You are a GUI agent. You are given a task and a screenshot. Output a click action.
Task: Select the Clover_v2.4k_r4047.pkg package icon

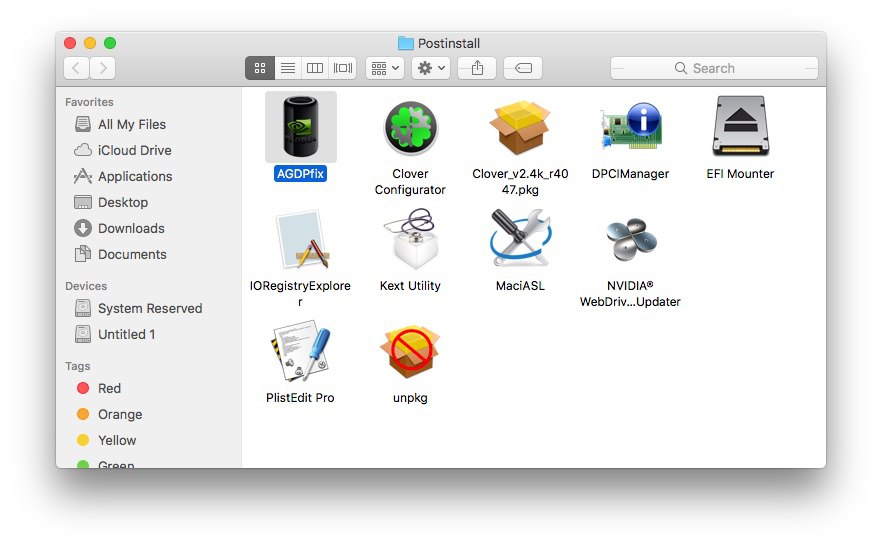520,127
